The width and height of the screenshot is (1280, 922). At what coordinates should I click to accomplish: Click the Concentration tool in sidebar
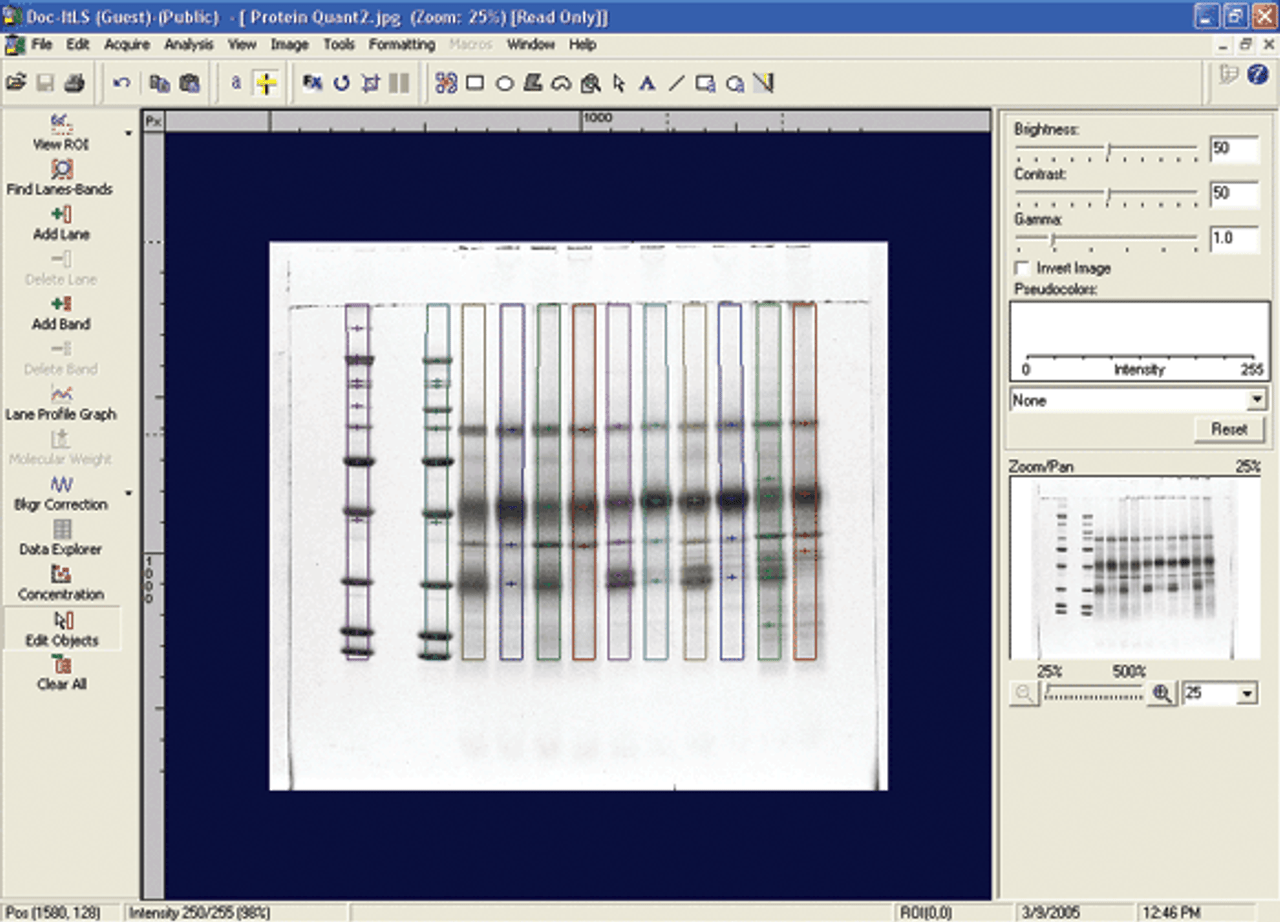pyautogui.click(x=61, y=583)
